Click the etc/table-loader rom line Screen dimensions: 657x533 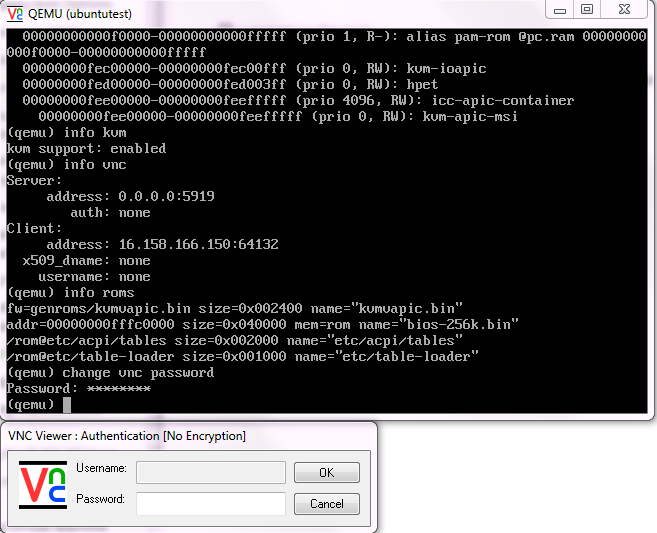(243, 357)
